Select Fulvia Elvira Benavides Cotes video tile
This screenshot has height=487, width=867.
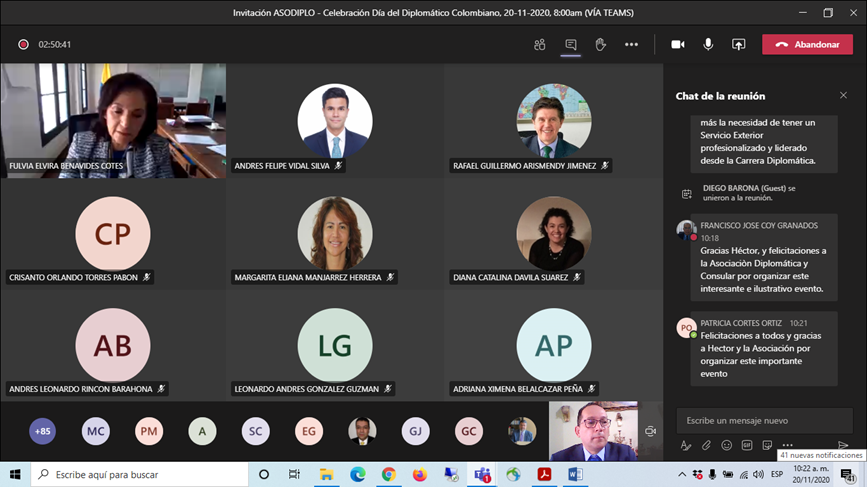[113, 121]
